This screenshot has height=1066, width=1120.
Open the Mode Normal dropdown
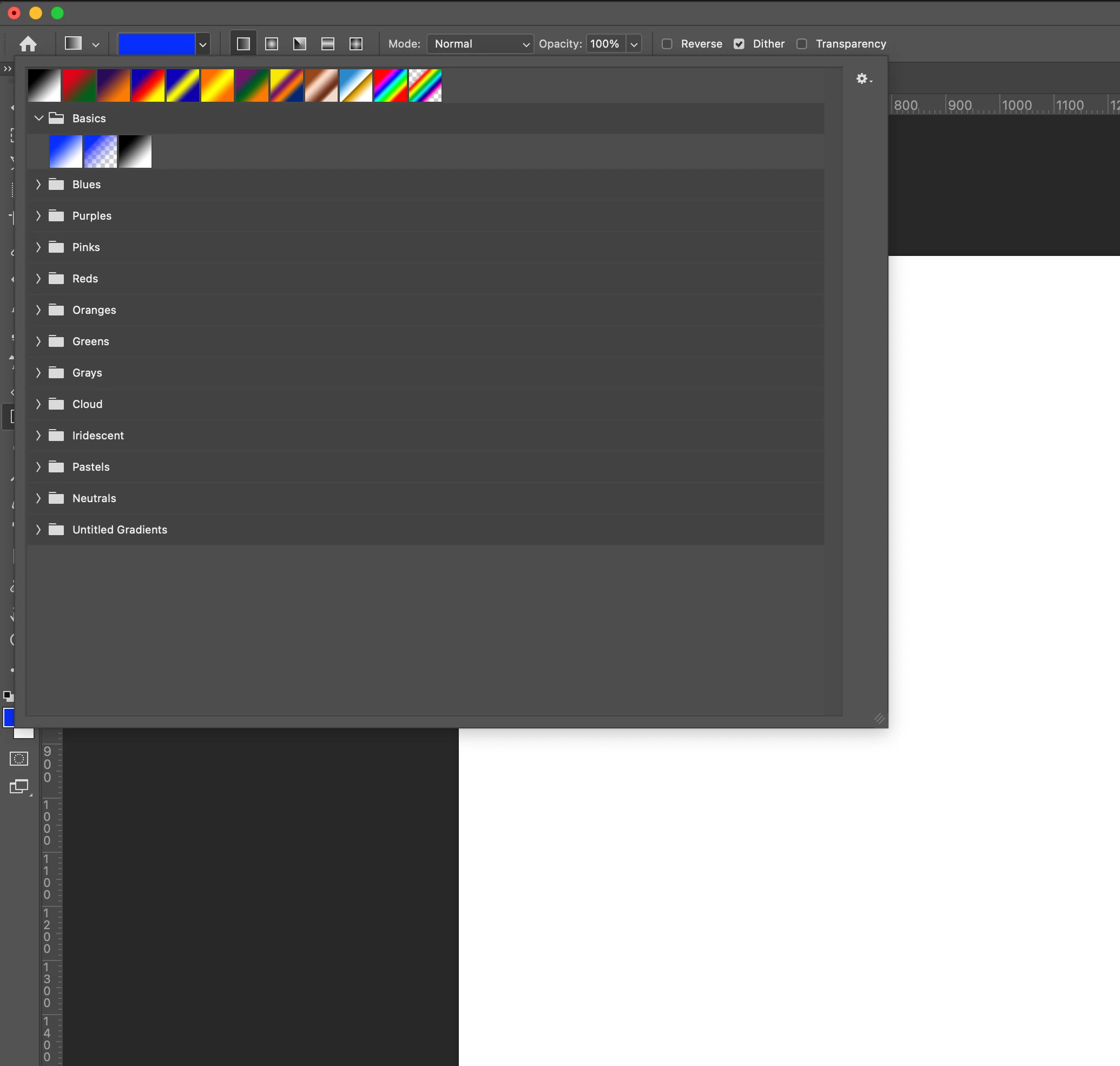tap(479, 44)
